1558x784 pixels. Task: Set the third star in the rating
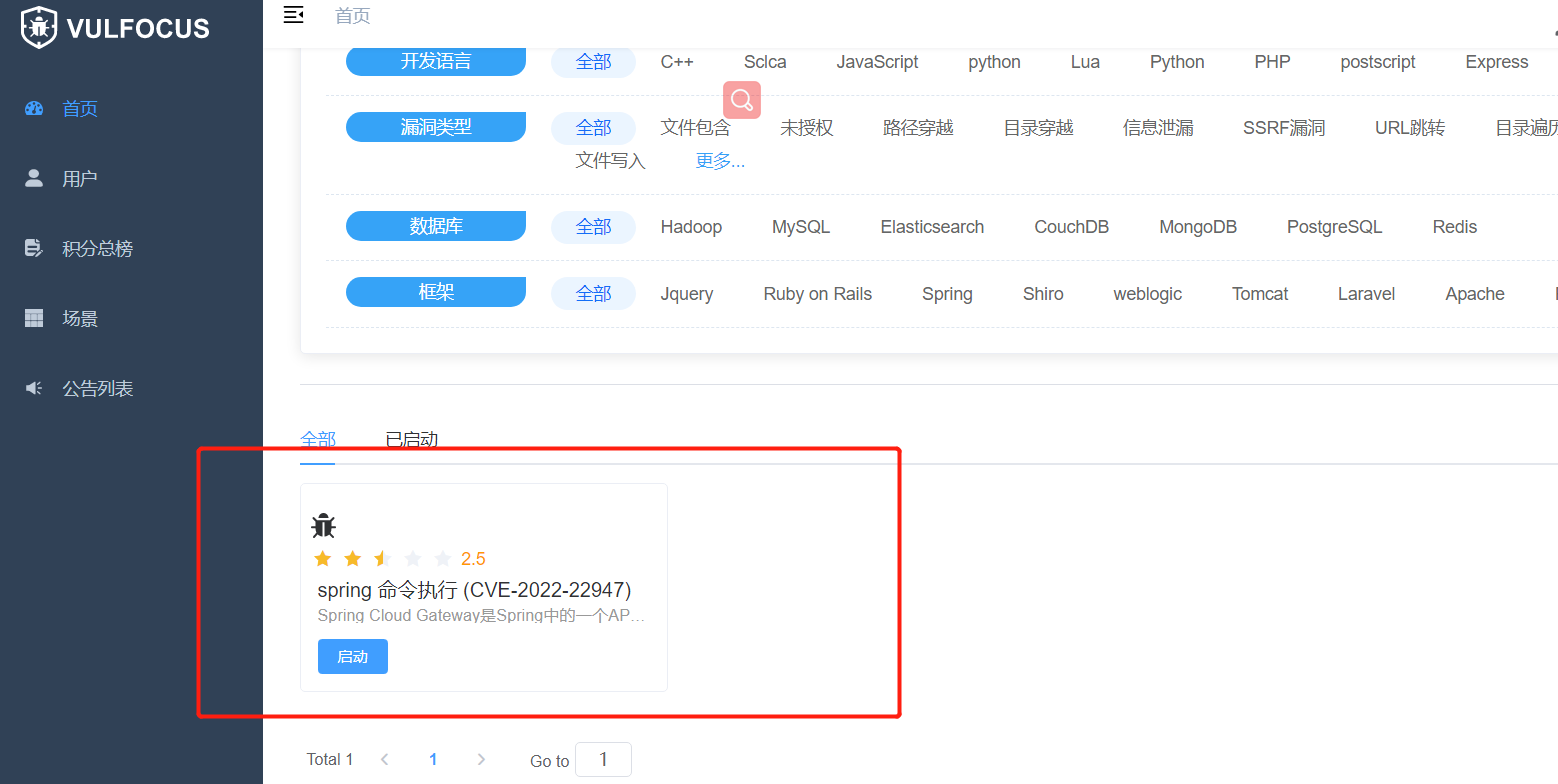coord(381,558)
